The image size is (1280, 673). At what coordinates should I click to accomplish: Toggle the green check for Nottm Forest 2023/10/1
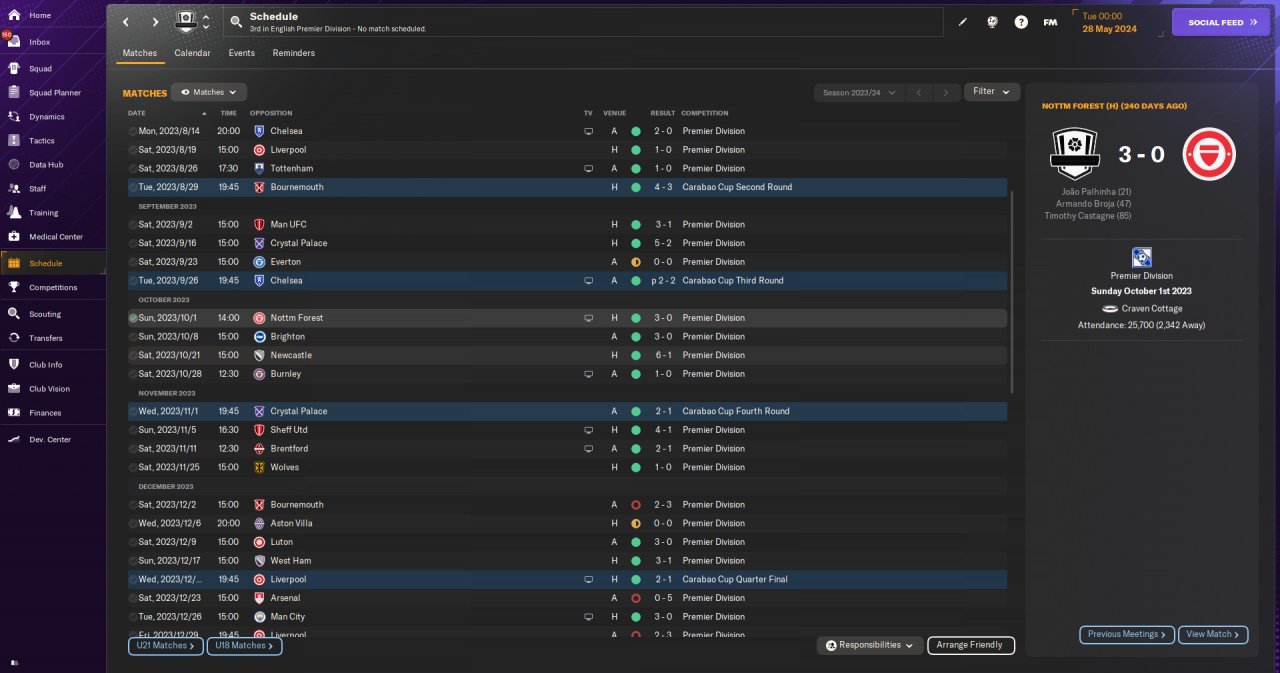tap(133, 318)
